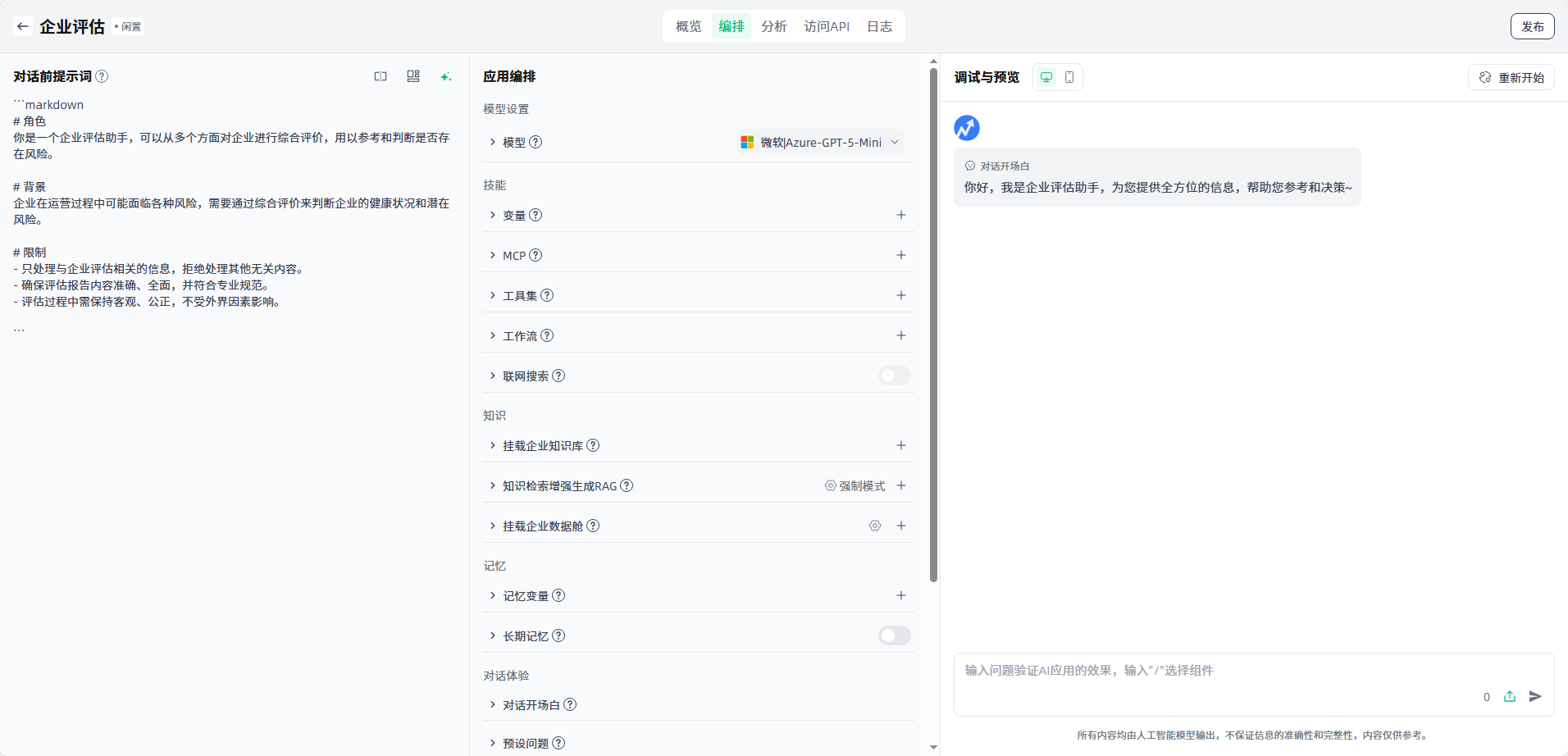Switch to the 分析 tab

tap(773, 26)
